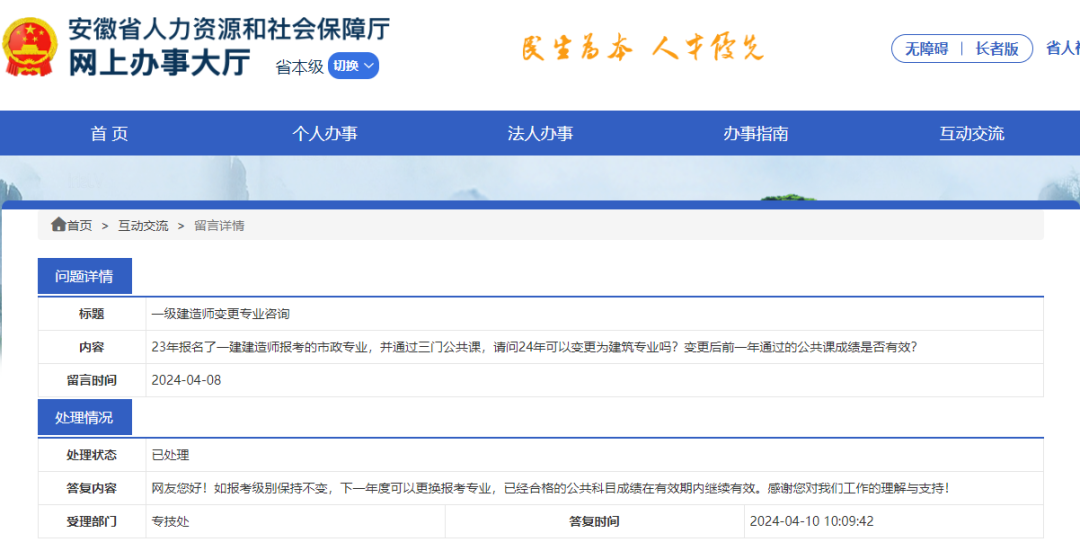This screenshot has height=542, width=1080.
Task: Click the 内容 row label
Action: (x=92, y=347)
